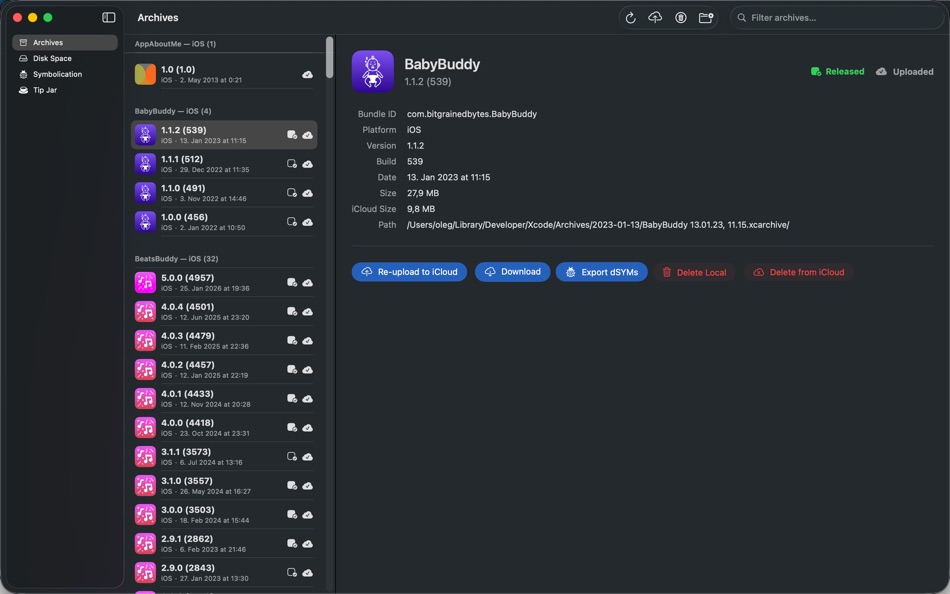This screenshot has width=950, height=594.
Task: Toggle the sidebar visibility button
Action: coord(108,18)
